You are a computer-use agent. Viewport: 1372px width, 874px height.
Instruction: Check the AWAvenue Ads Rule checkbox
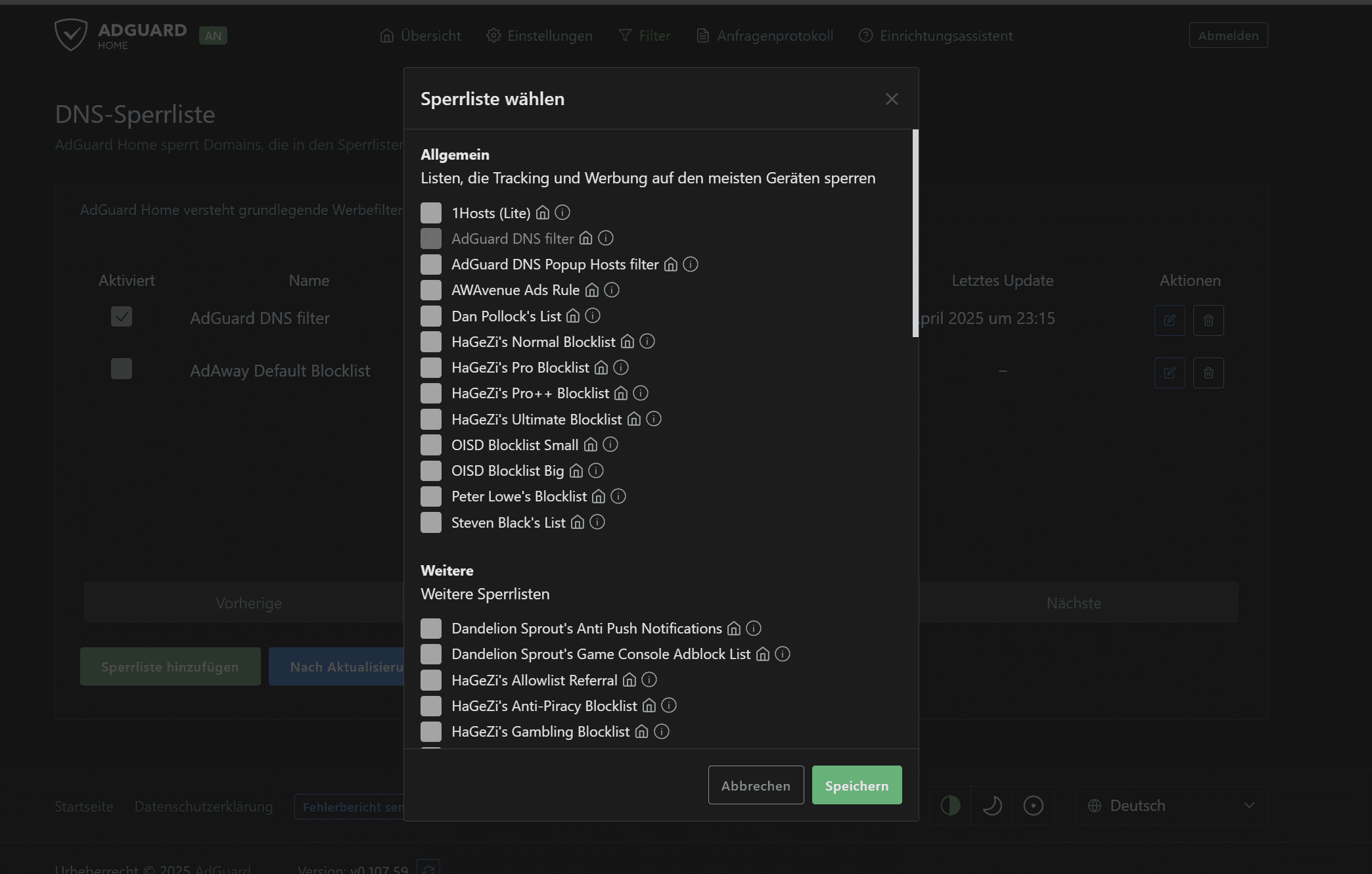tap(431, 290)
